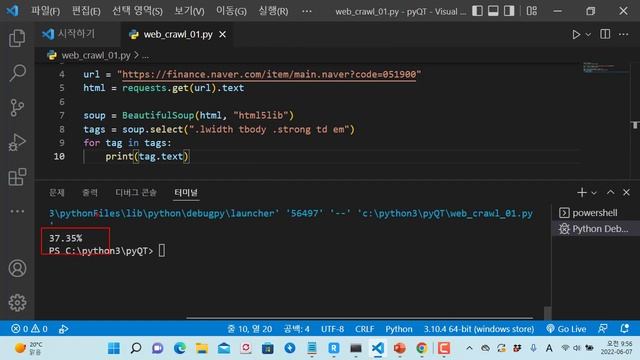
Task: Start Go Live server
Action: 566,329
